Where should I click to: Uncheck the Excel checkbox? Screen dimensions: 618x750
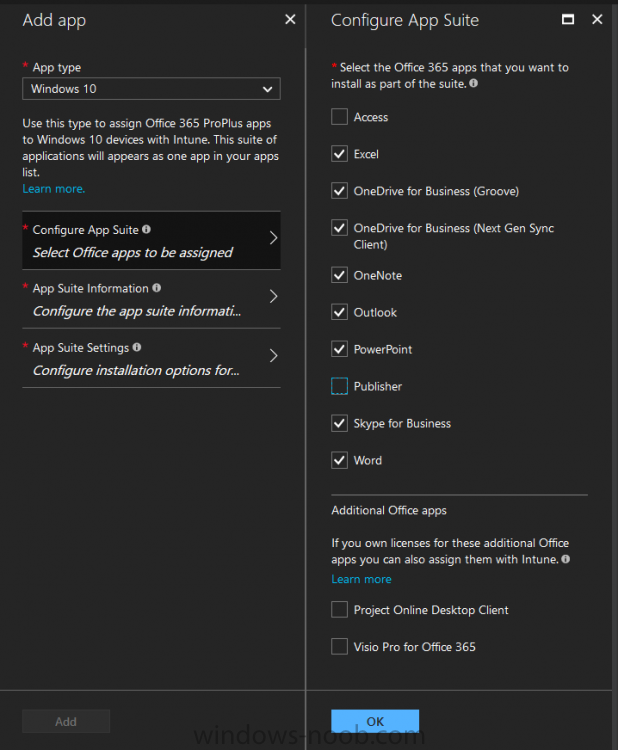(340, 154)
